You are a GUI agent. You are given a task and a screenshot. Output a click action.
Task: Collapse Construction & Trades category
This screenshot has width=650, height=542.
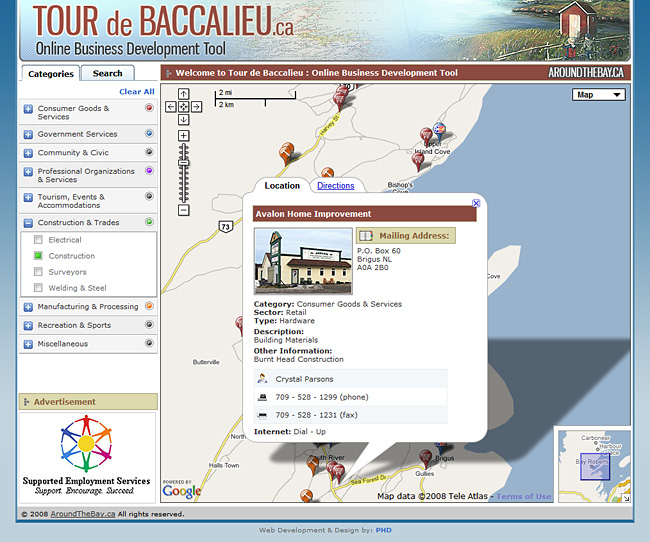pyautogui.click(x=28, y=223)
